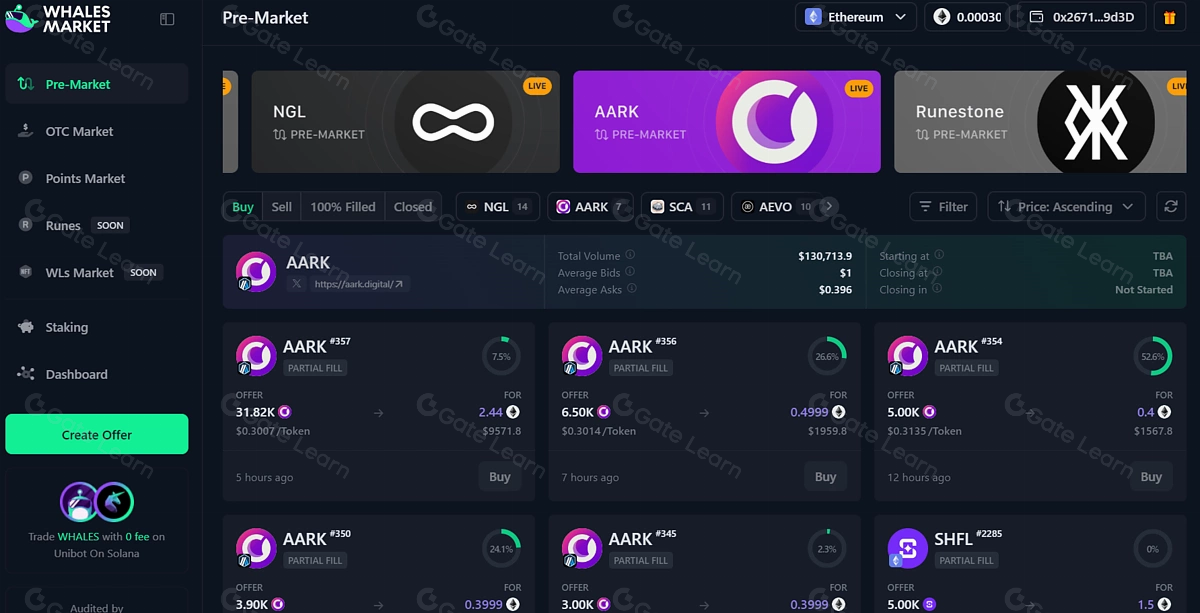Click the Staking sidebar icon
Image resolution: width=1200 pixels, height=613 pixels.
26,327
